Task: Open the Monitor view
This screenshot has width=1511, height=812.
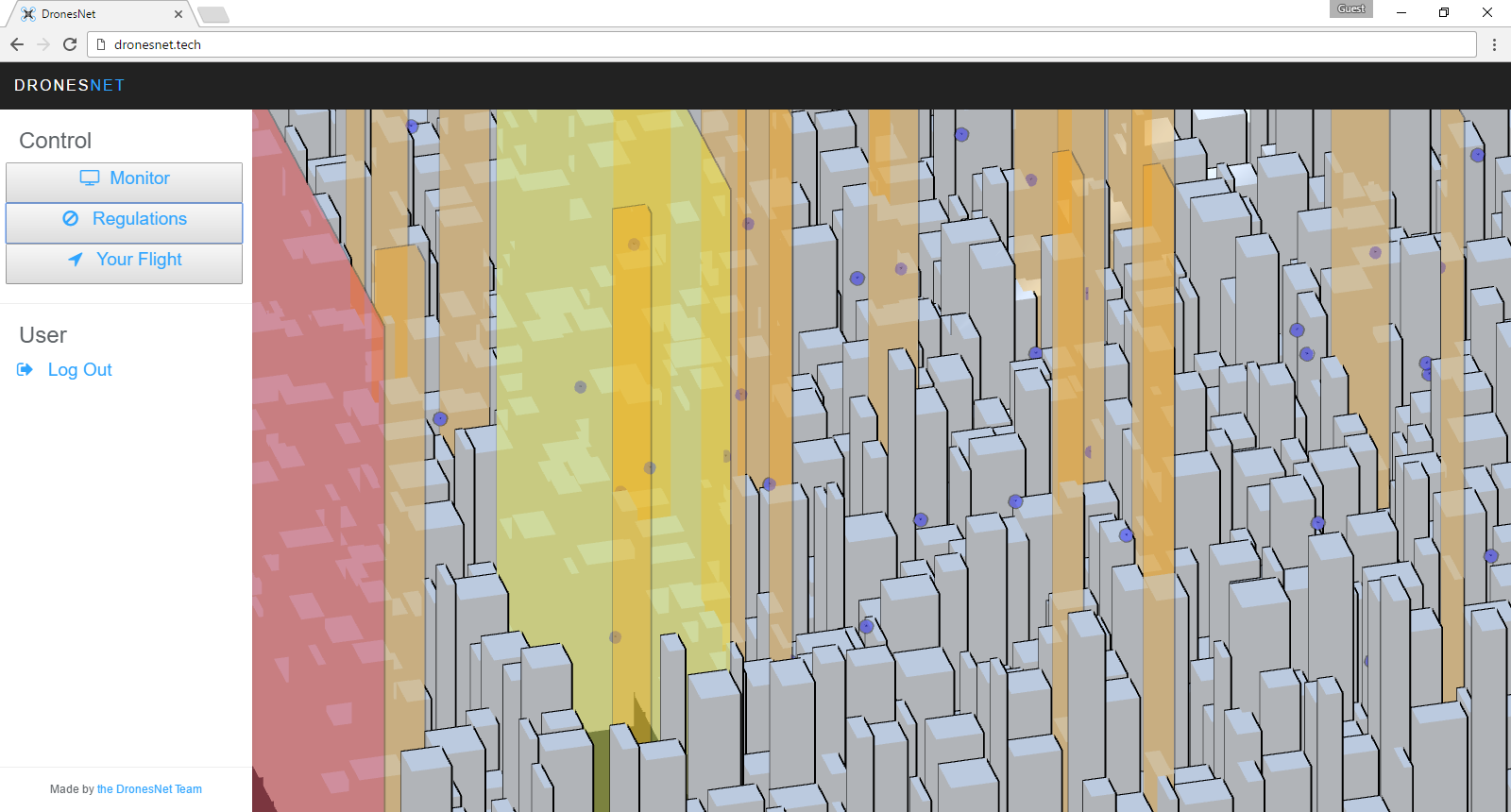Action: click(124, 182)
